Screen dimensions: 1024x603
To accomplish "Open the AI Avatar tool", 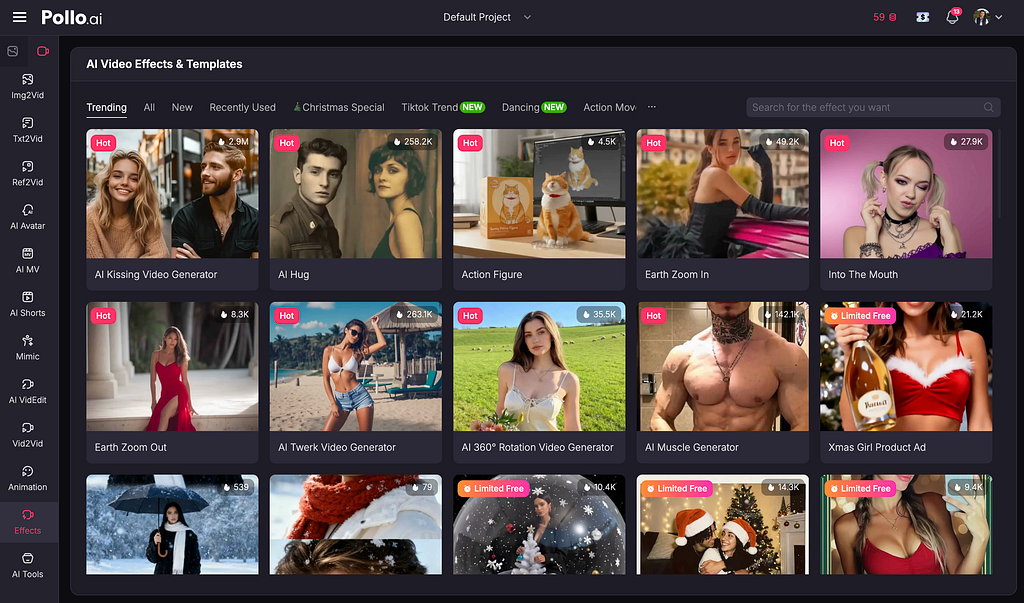I will coord(27,217).
